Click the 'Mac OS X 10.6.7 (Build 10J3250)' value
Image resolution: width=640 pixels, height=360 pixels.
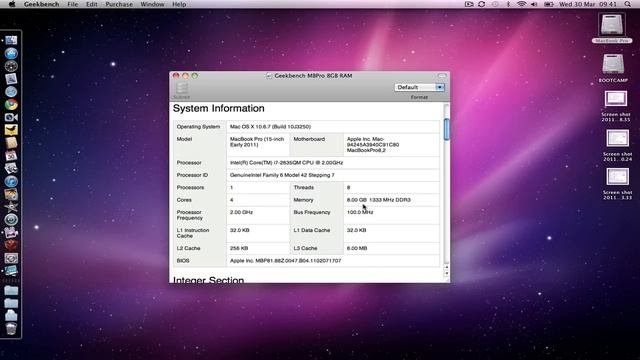[270, 127]
